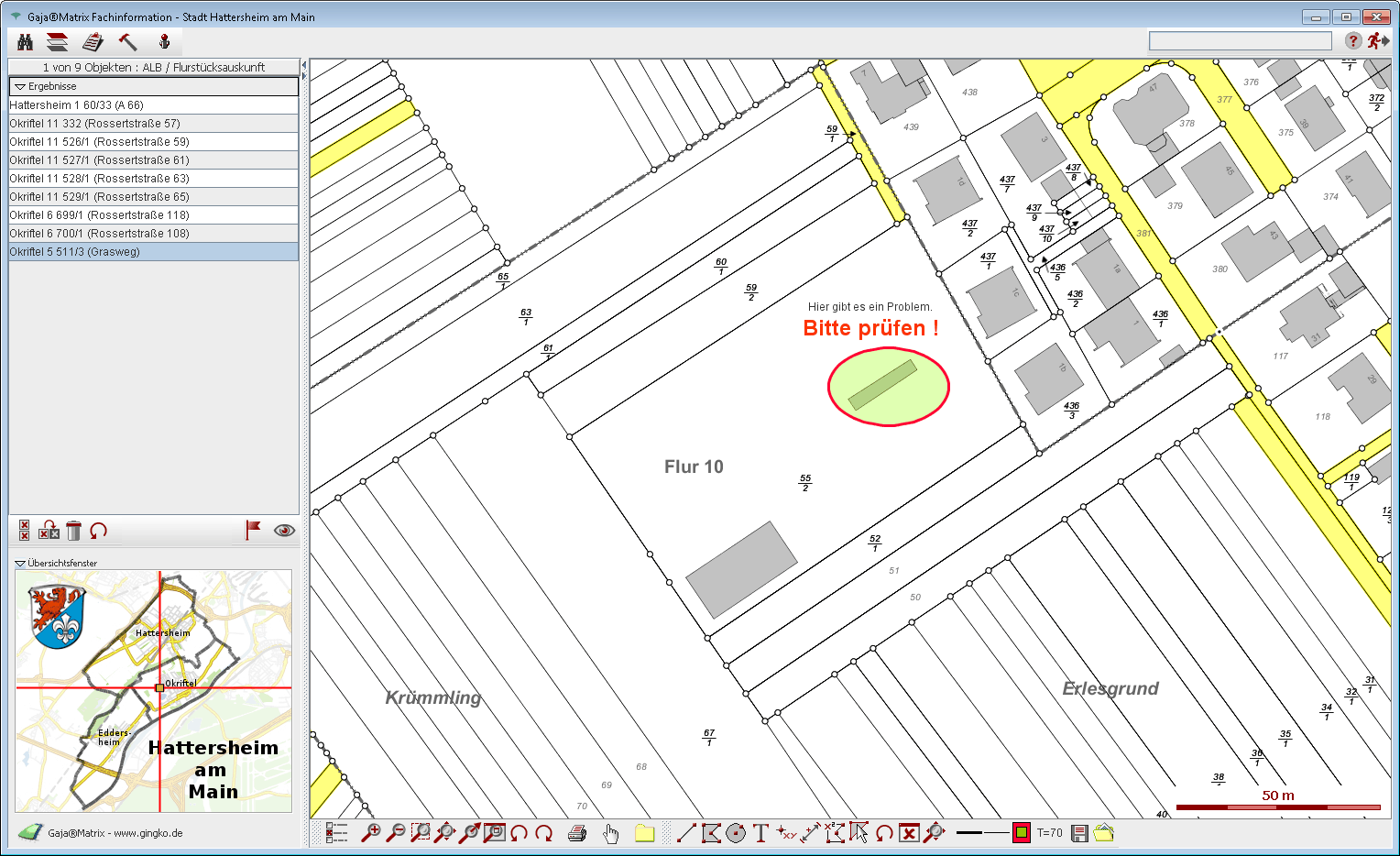
Task: Click the search input field at top right
Action: 1240,40
